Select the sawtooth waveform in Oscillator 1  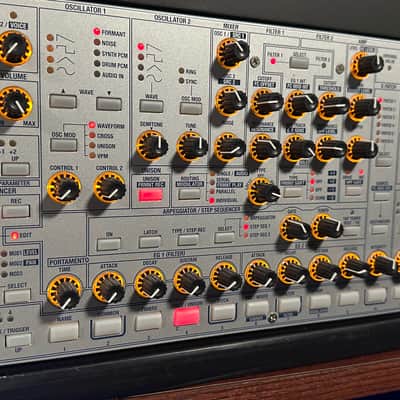click(64, 38)
